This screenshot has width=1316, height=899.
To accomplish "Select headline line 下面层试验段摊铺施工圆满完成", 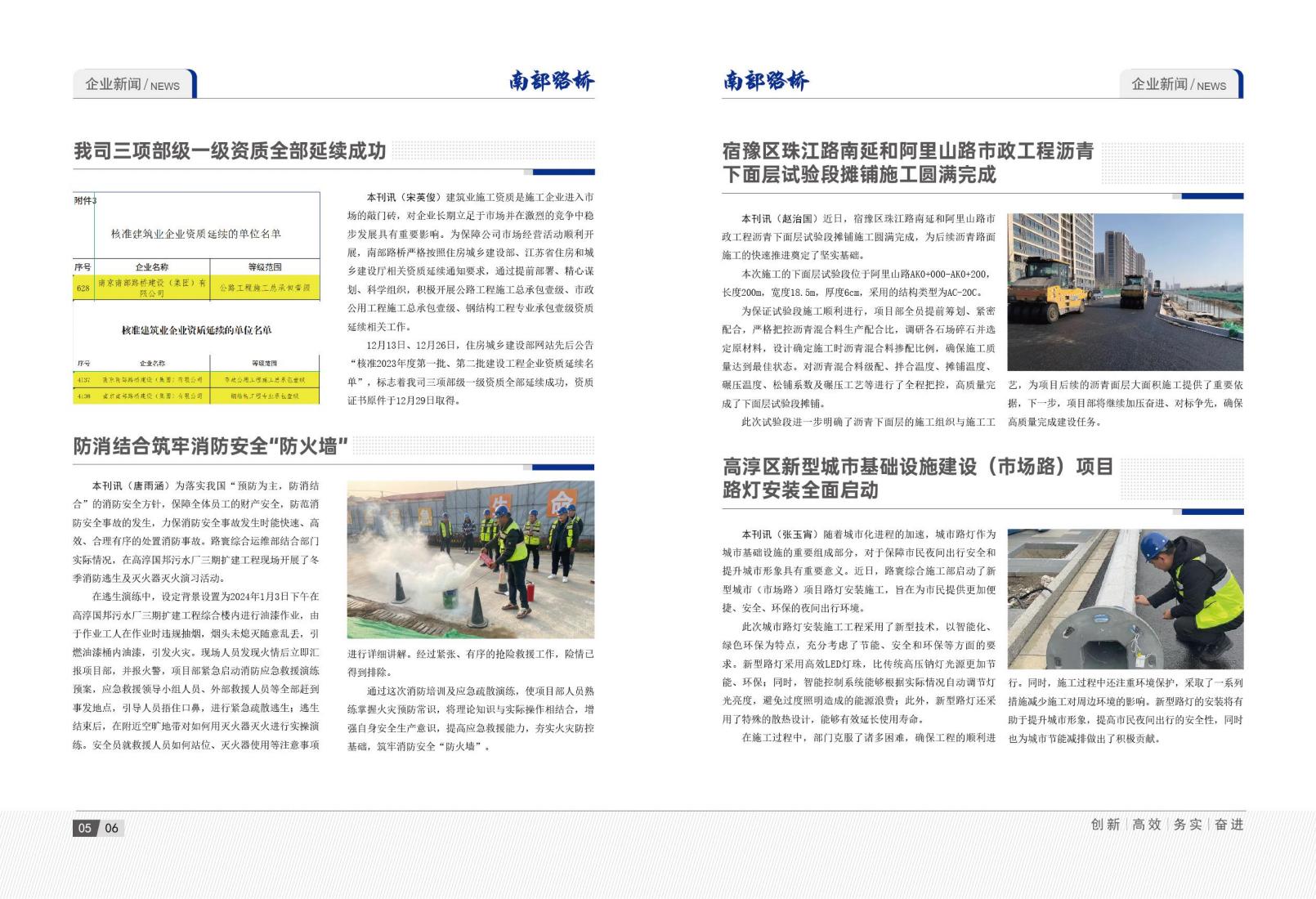I will [x=859, y=175].
